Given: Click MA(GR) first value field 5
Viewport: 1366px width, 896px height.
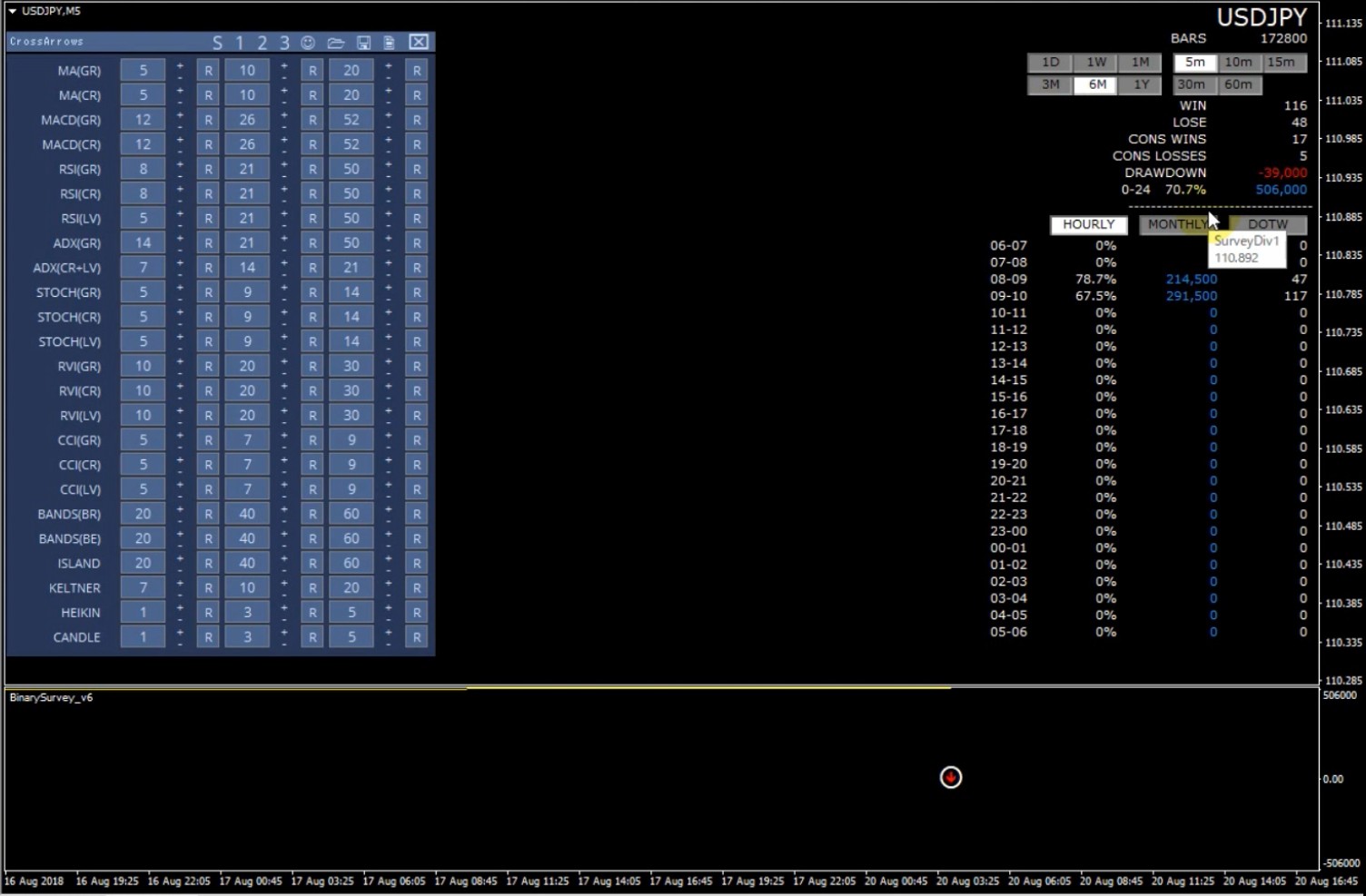Looking at the screenshot, I should tap(143, 70).
